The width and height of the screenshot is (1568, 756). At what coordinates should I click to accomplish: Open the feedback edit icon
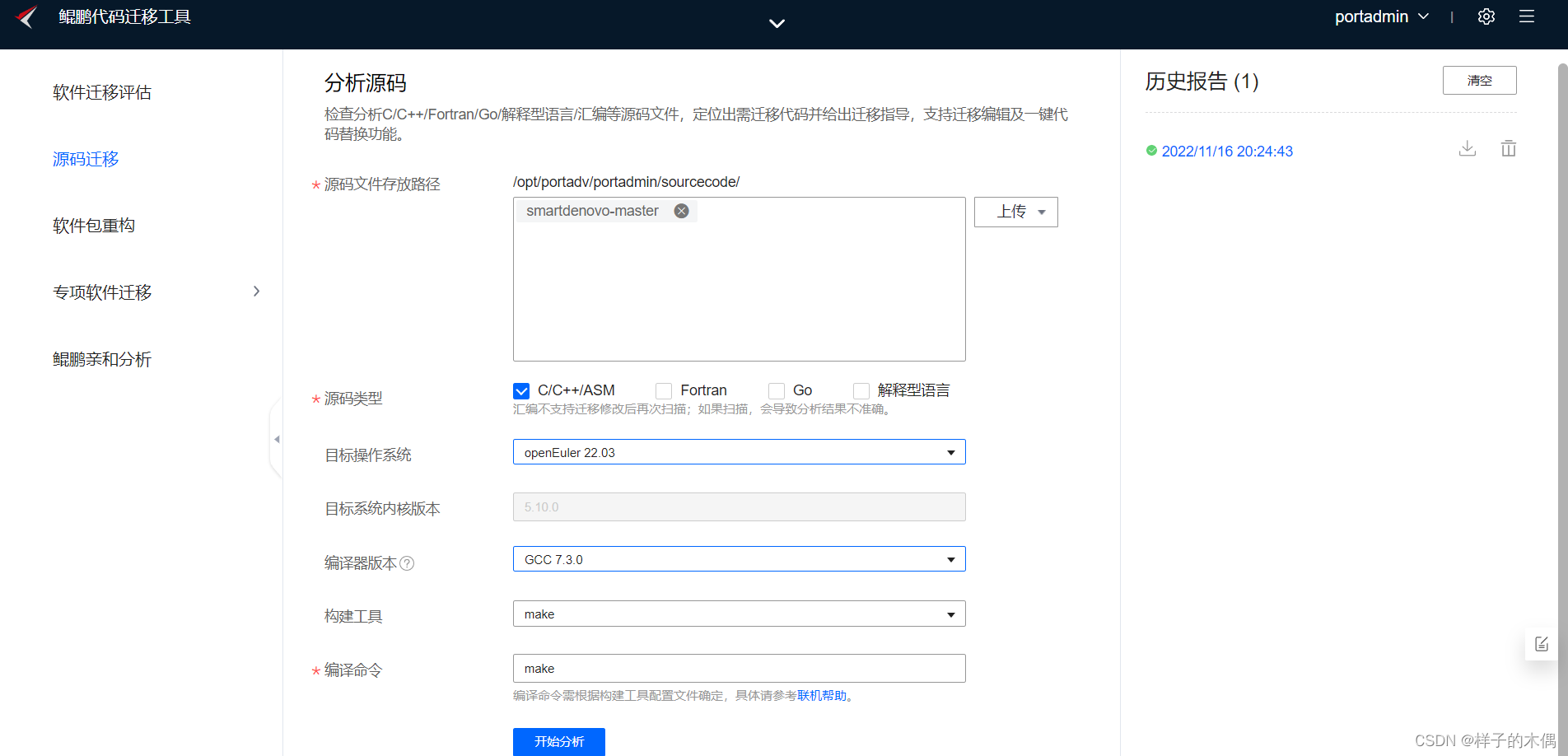[x=1542, y=644]
